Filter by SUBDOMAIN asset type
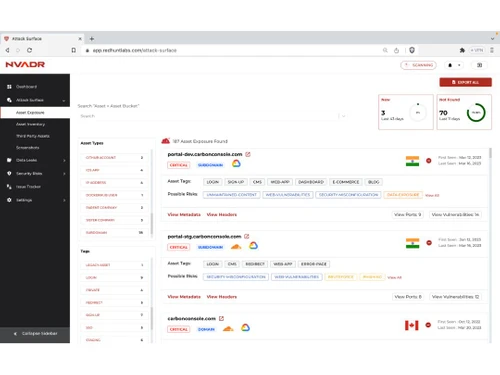The image size is (500, 375). point(114,232)
